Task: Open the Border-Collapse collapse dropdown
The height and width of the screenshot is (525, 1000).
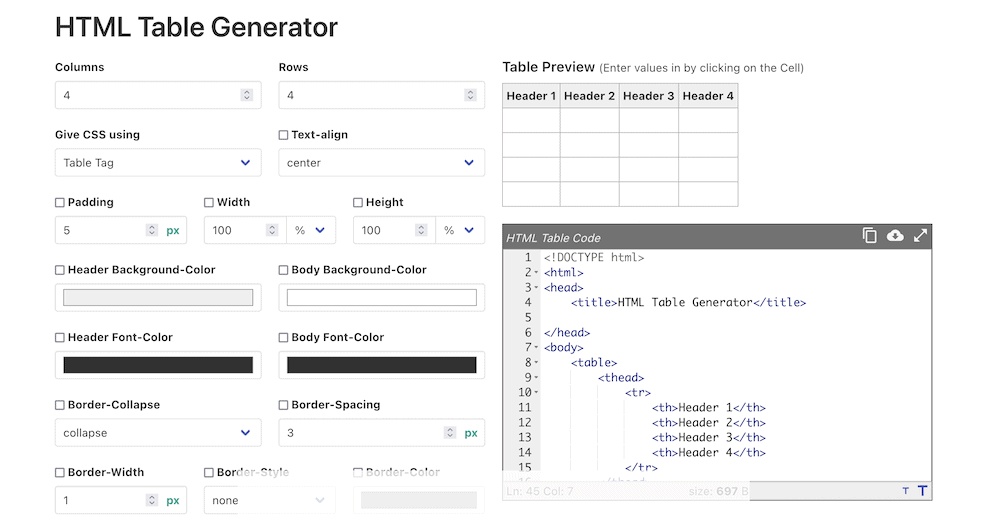Action: 158,433
